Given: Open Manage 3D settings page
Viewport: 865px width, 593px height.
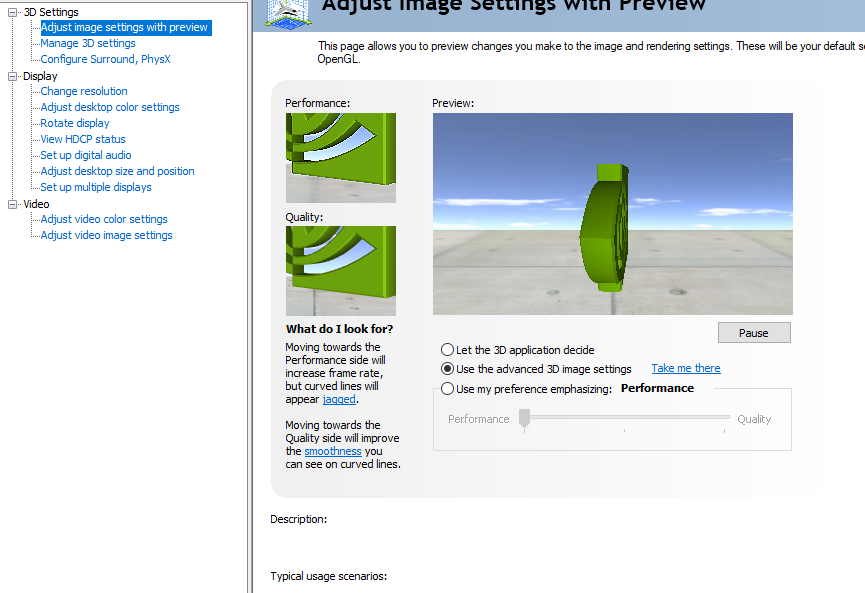Looking at the screenshot, I should [88, 43].
